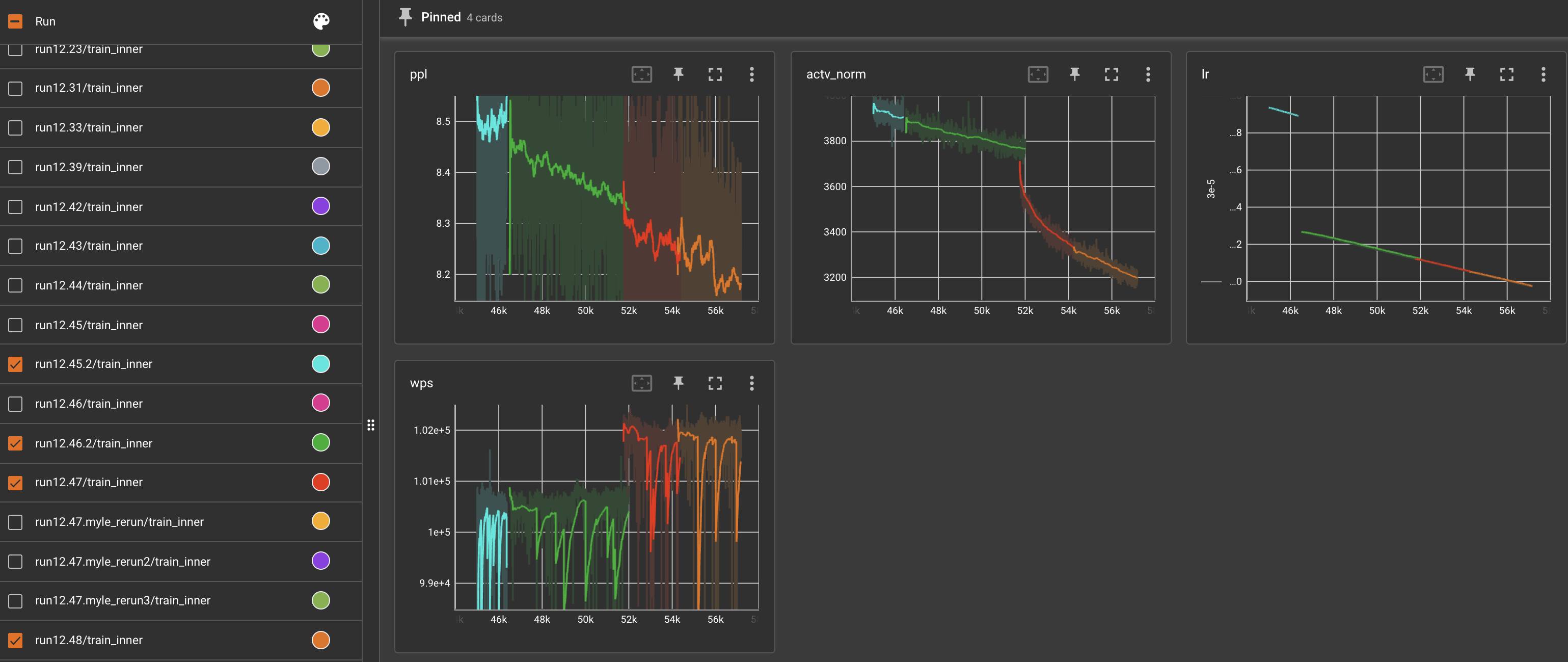The image size is (1568, 662).
Task: Toggle the Run select-all checkbox
Action: [15, 21]
